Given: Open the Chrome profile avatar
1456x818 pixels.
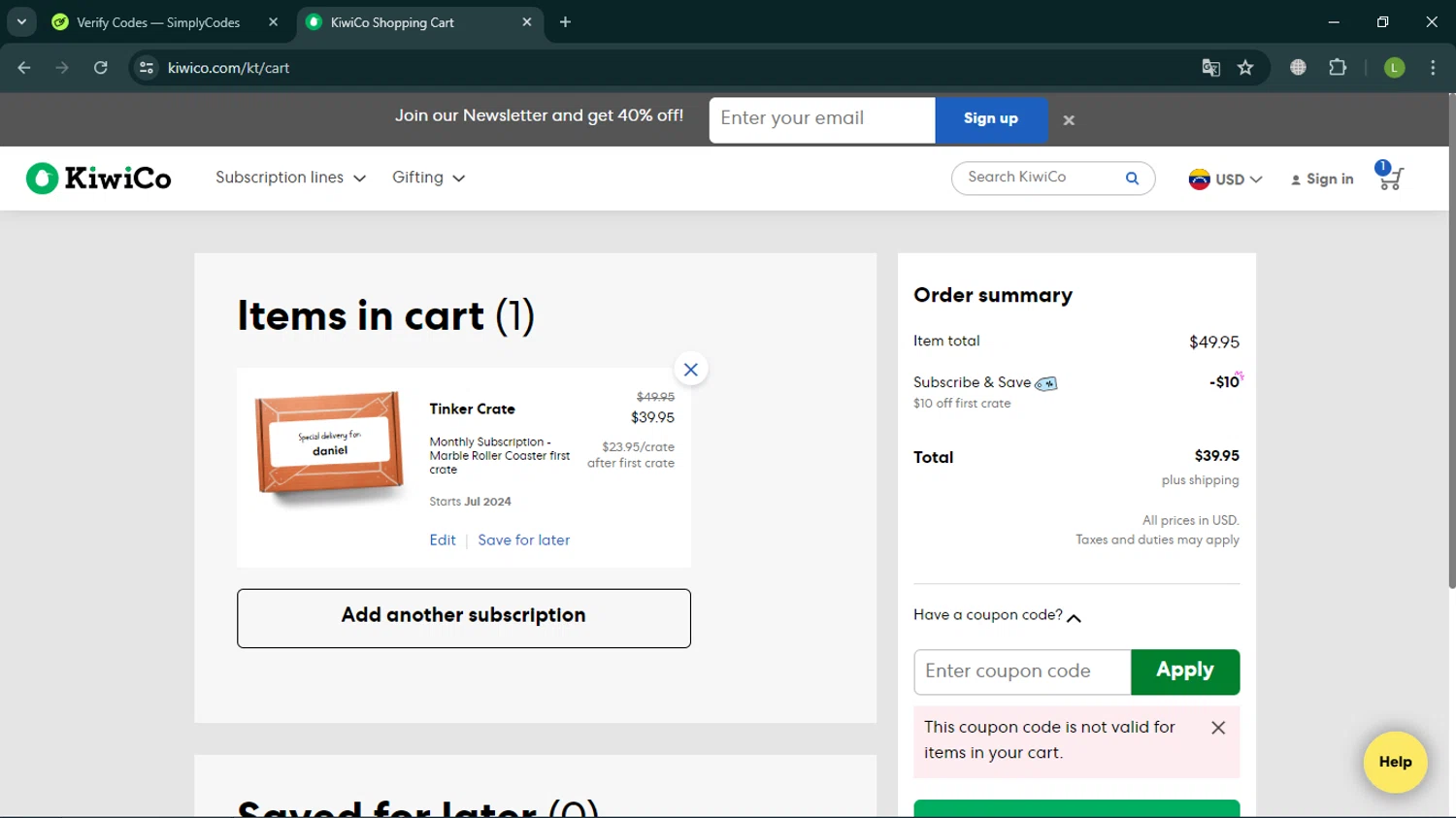Looking at the screenshot, I should click(1394, 68).
